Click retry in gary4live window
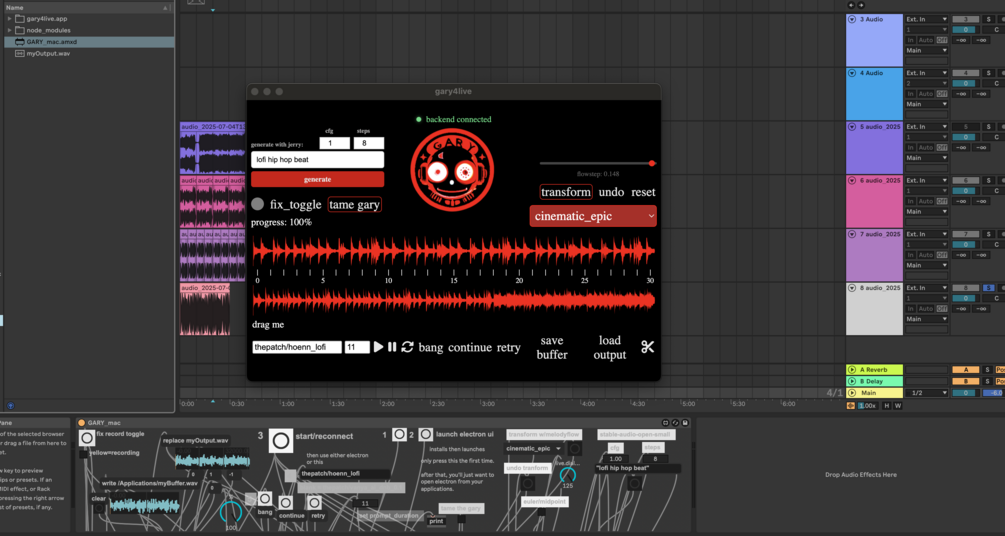Viewport: 1005px width, 536px height. coord(508,347)
